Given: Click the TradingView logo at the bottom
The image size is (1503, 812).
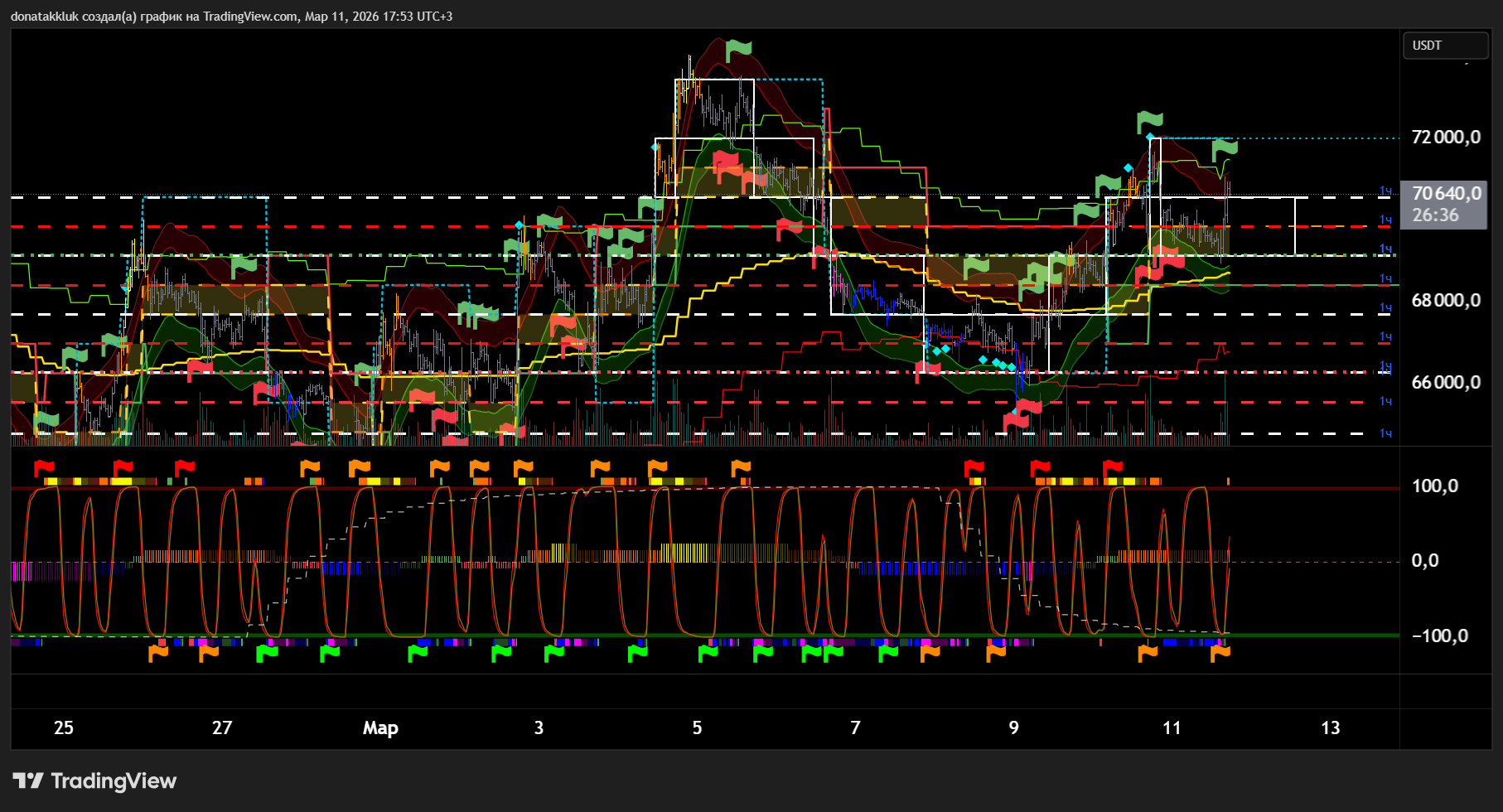Looking at the screenshot, I should click(94, 781).
